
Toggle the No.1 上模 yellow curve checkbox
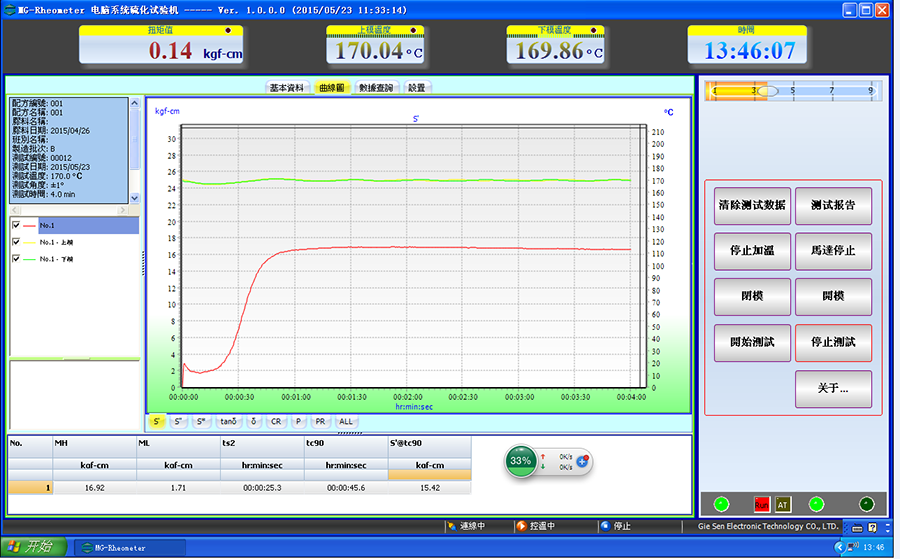coord(16,241)
